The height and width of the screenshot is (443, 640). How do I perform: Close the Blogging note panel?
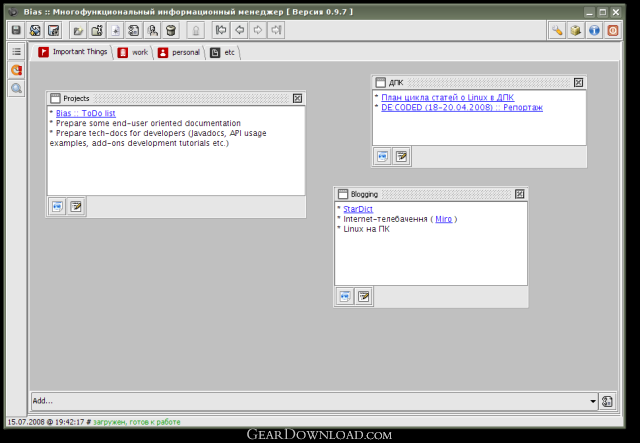[x=520, y=194]
